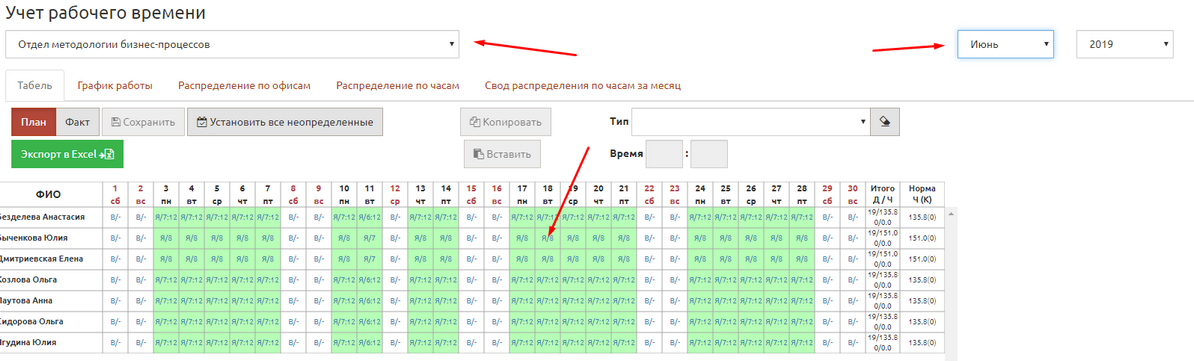Image resolution: width=1194 pixels, height=361 pixels.
Task: Click Дмитриевская Елена's В/- cell on day 12
Action: (395, 258)
